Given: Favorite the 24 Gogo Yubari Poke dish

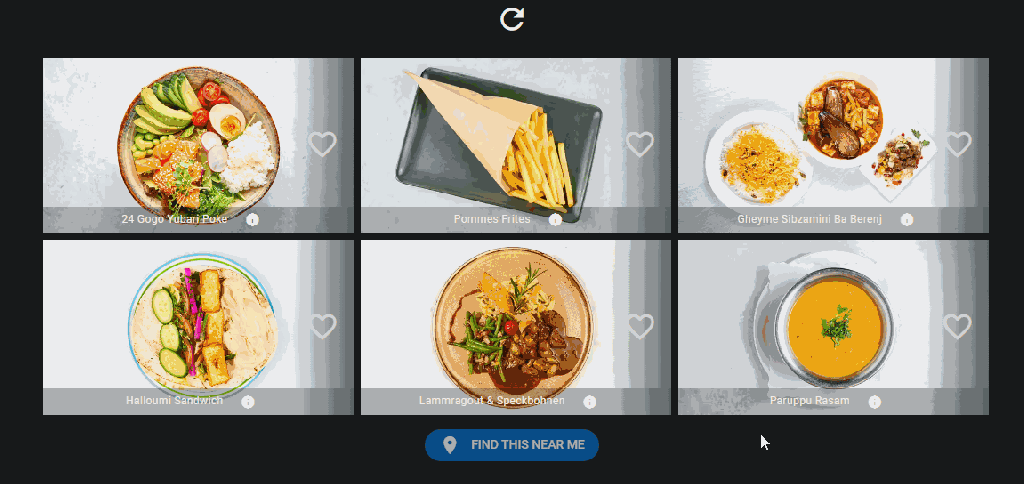Looking at the screenshot, I should (323, 144).
